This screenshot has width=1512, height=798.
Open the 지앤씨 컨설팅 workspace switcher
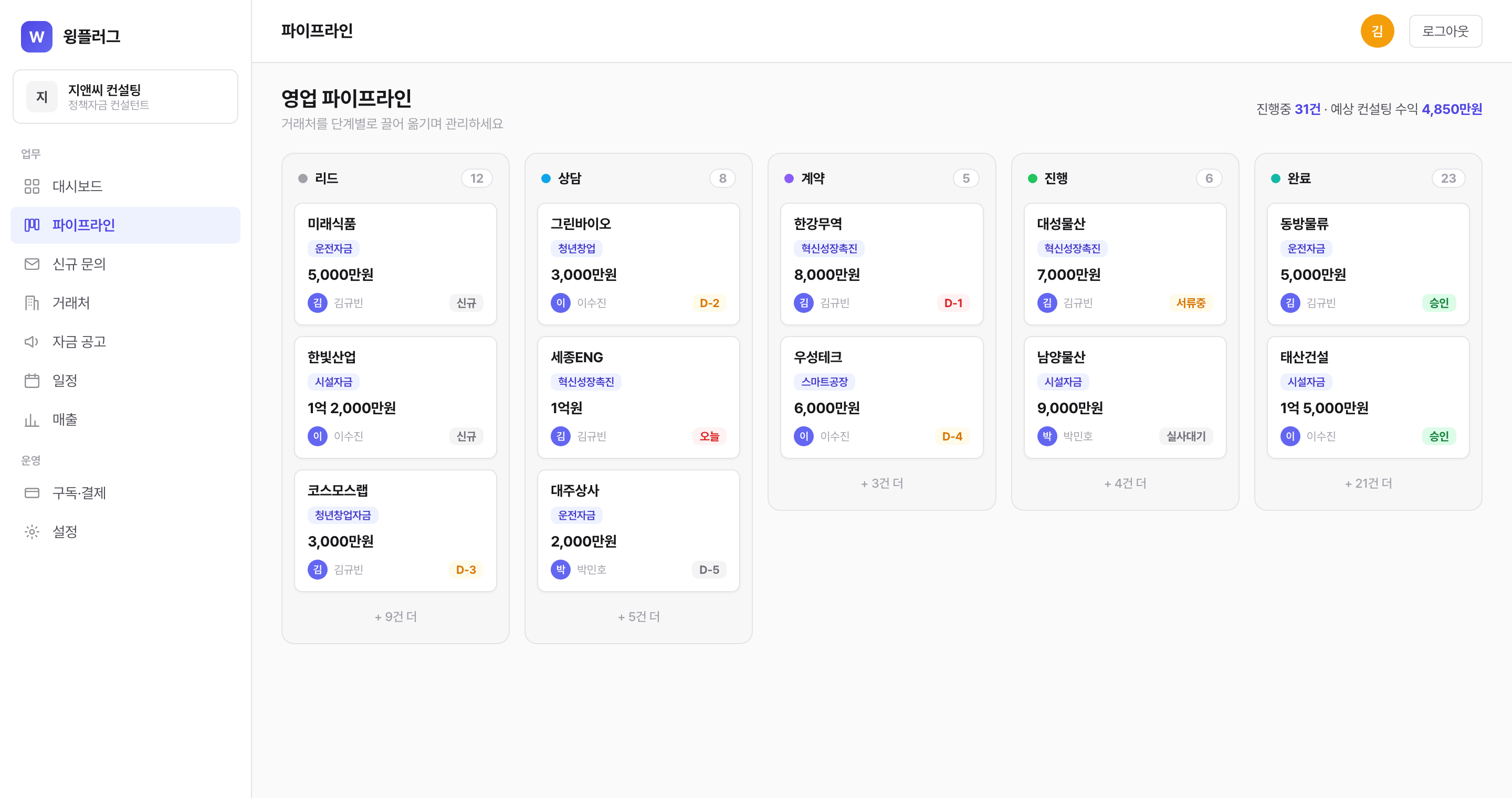(125, 96)
